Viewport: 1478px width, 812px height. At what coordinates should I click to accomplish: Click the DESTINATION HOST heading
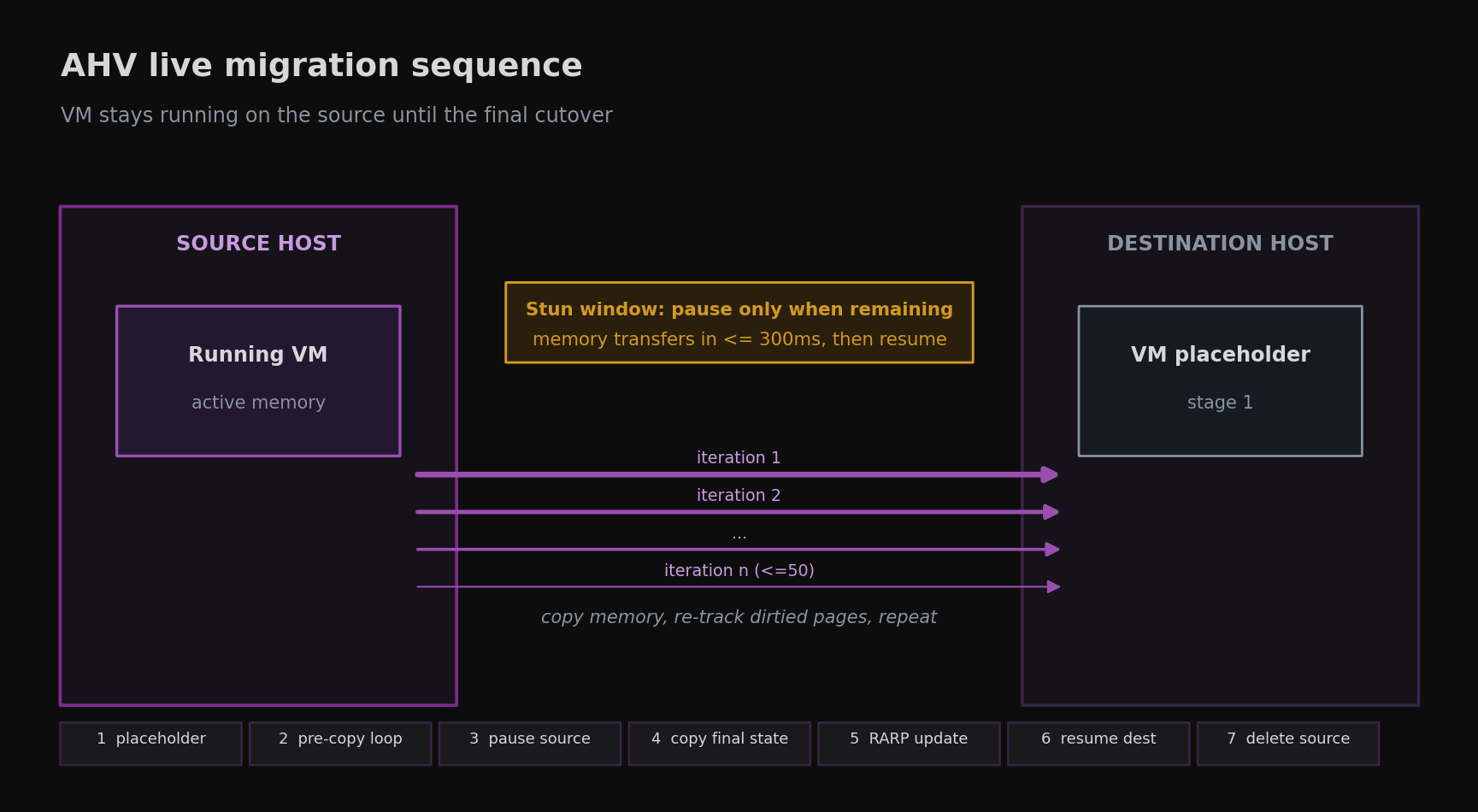click(1220, 244)
